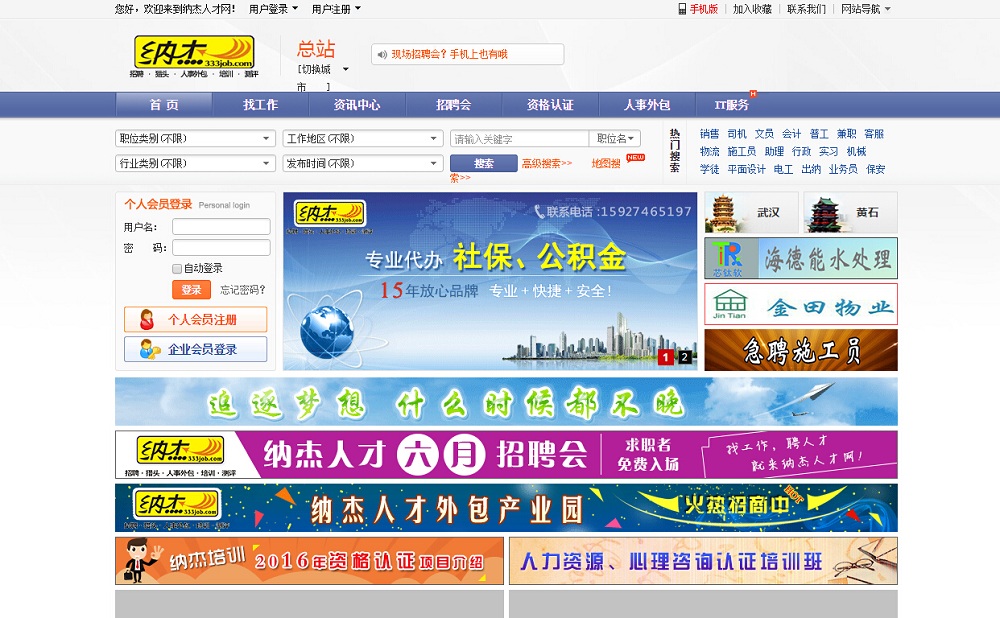This screenshot has width=1000, height=618.
Task: Search hot keyword 司机
Action: pyautogui.click(x=737, y=134)
